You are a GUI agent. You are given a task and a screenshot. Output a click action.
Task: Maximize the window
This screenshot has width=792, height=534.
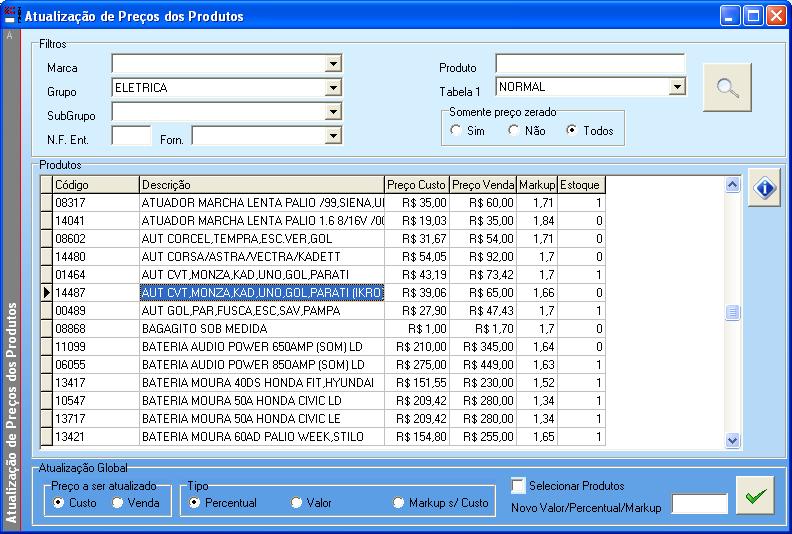pyautogui.click(x=752, y=15)
